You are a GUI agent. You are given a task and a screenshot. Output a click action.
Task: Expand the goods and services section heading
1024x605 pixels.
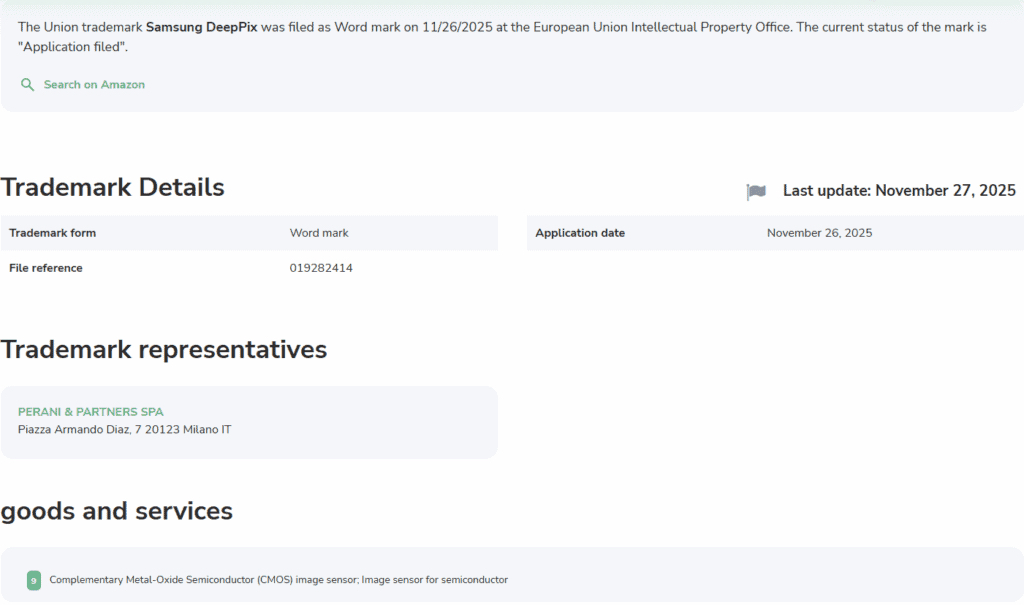tap(117, 511)
